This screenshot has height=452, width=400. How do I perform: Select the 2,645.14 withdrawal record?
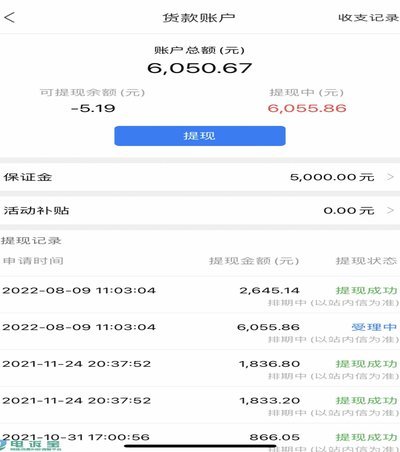pyautogui.click(x=200, y=295)
